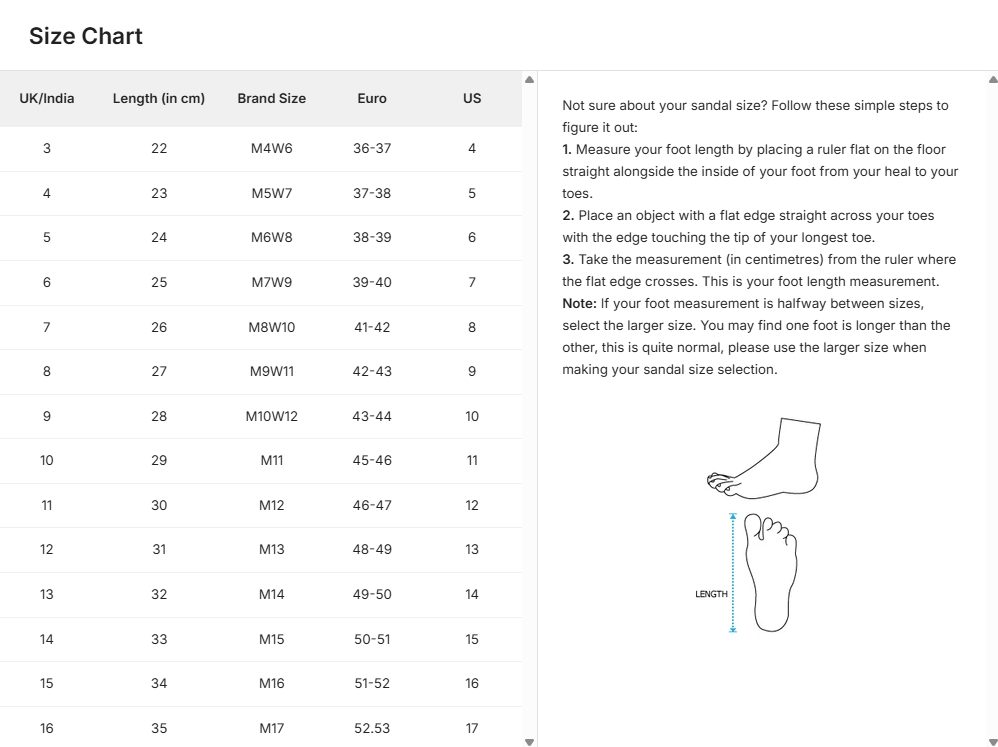Click the table's scroll up arrow

[x=529, y=80]
